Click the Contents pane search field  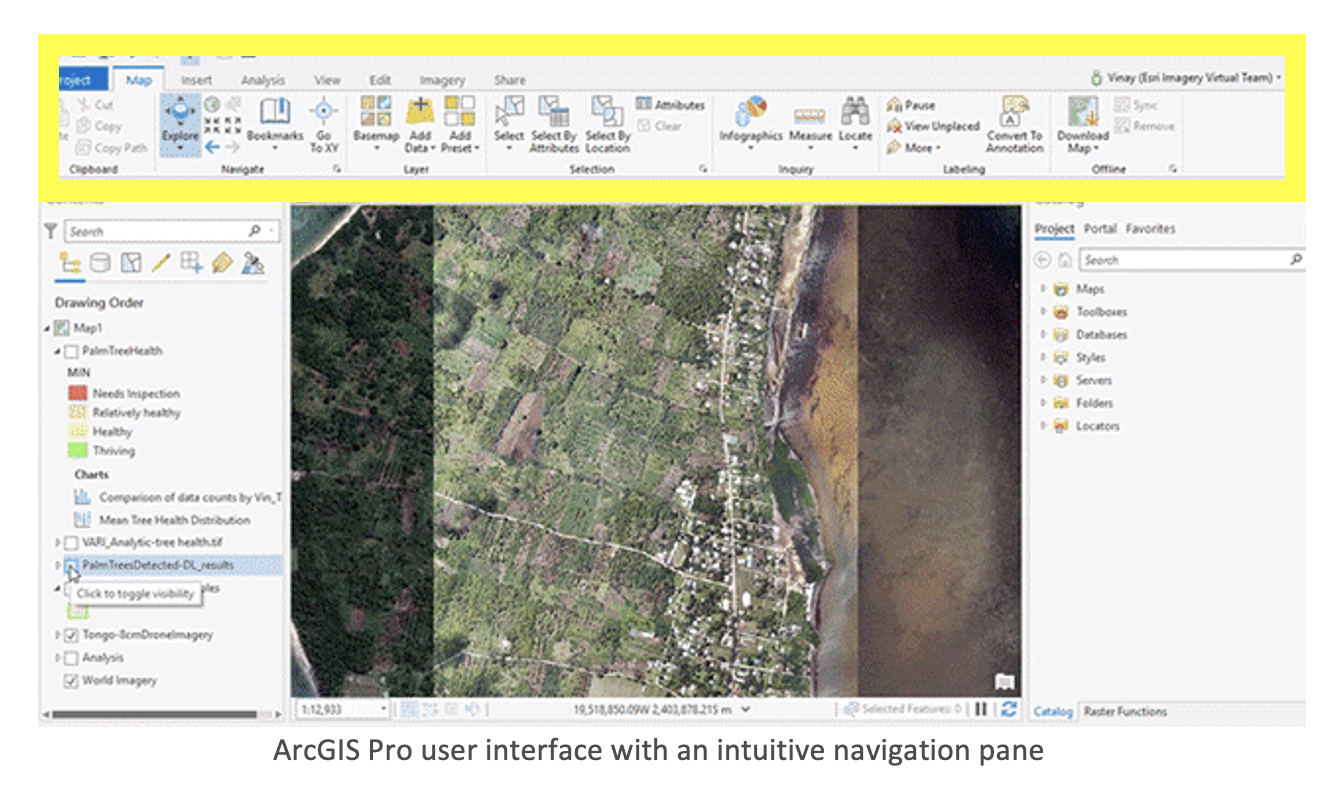[172, 231]
